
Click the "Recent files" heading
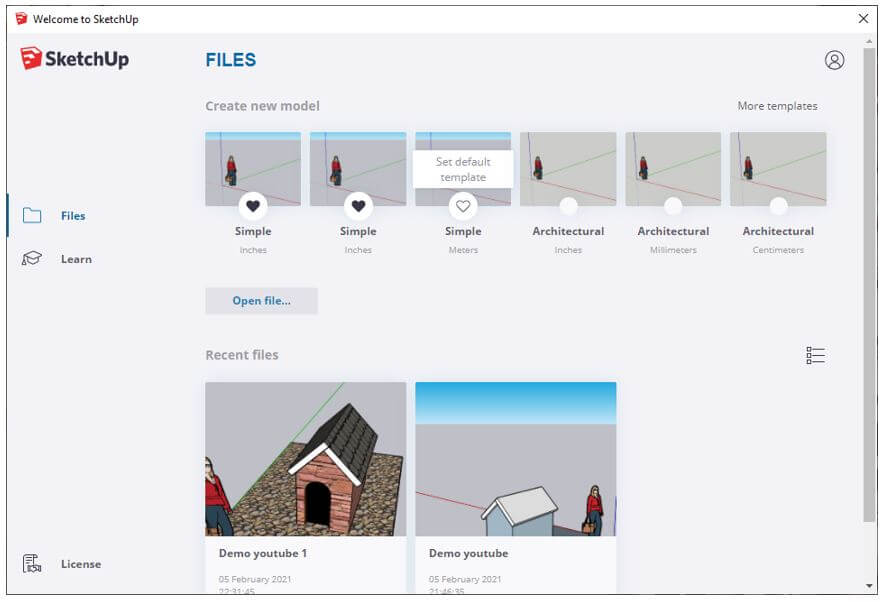click(x=242, y=355)
